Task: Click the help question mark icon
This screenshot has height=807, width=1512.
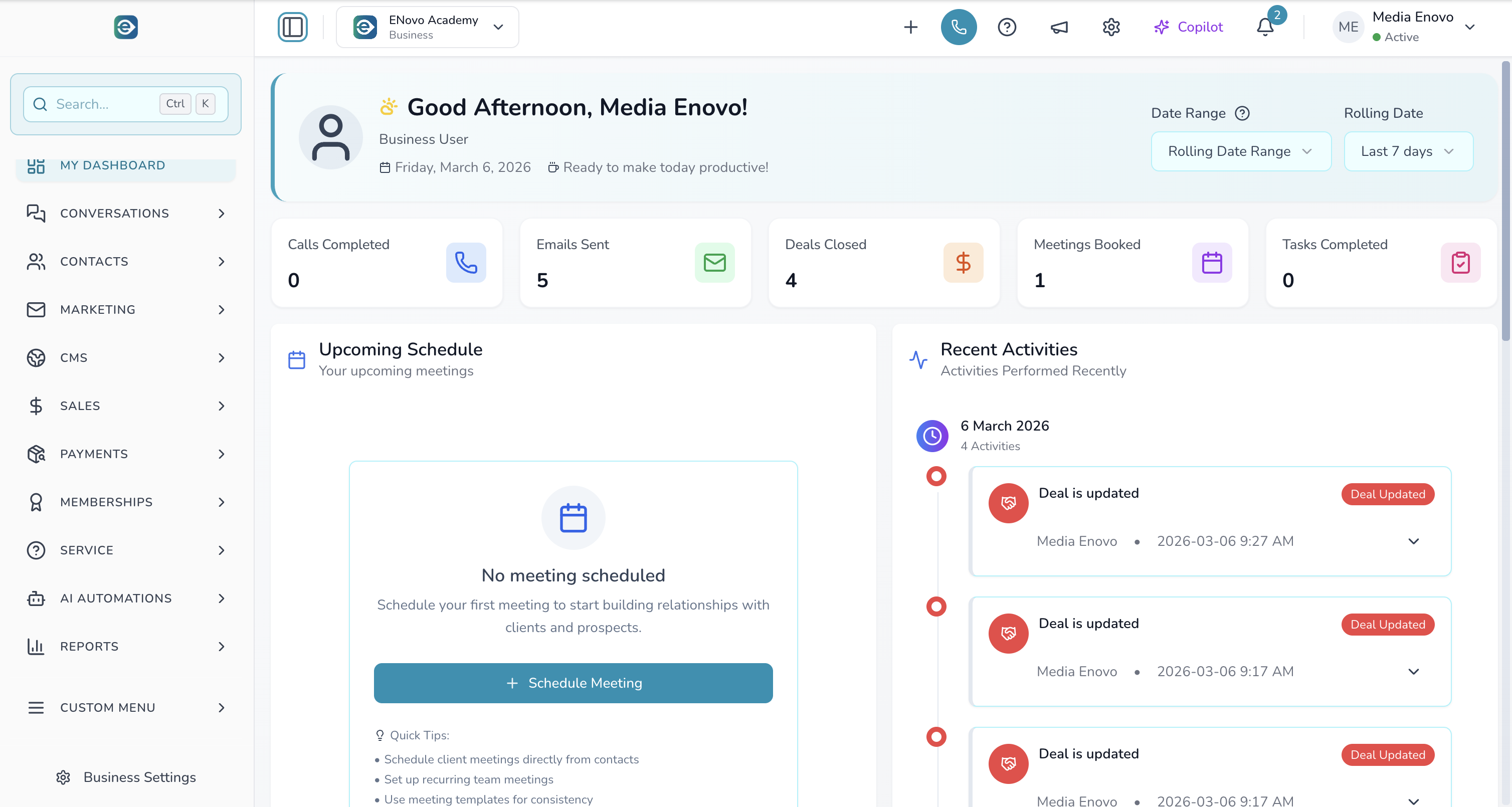Action: (1007, 27)
